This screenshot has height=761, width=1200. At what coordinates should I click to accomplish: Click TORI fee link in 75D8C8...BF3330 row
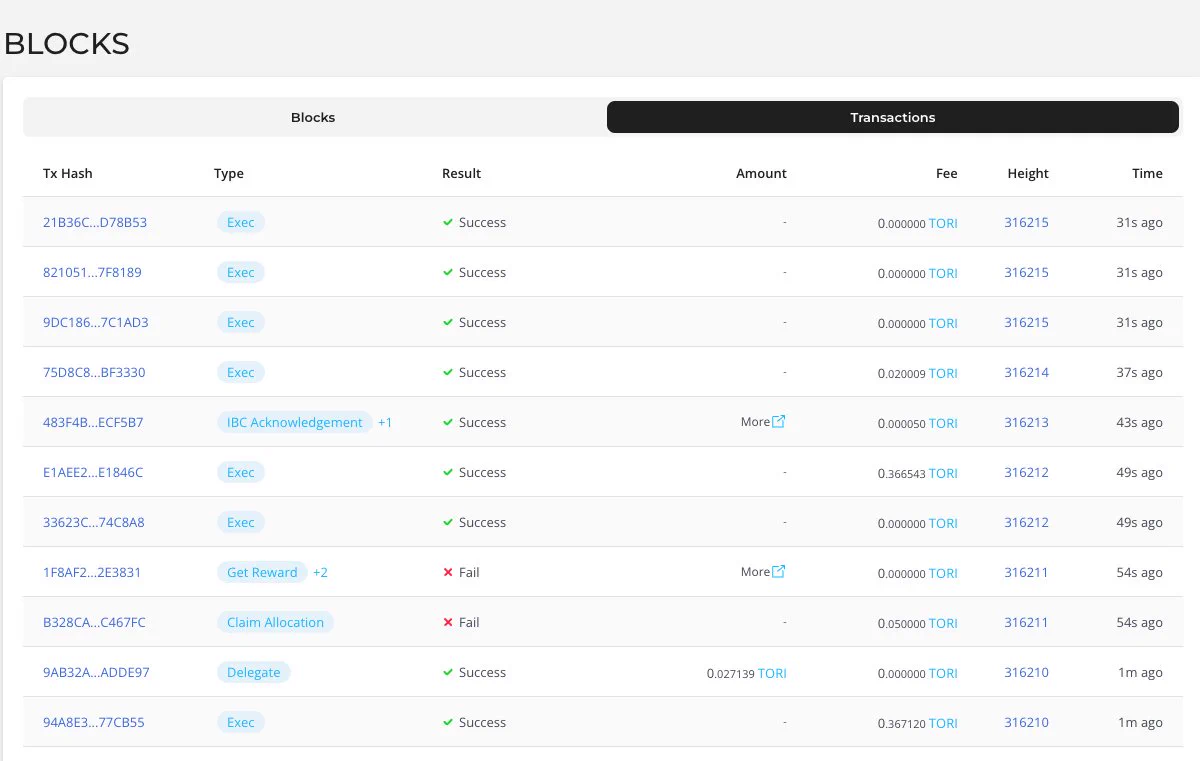943,373
